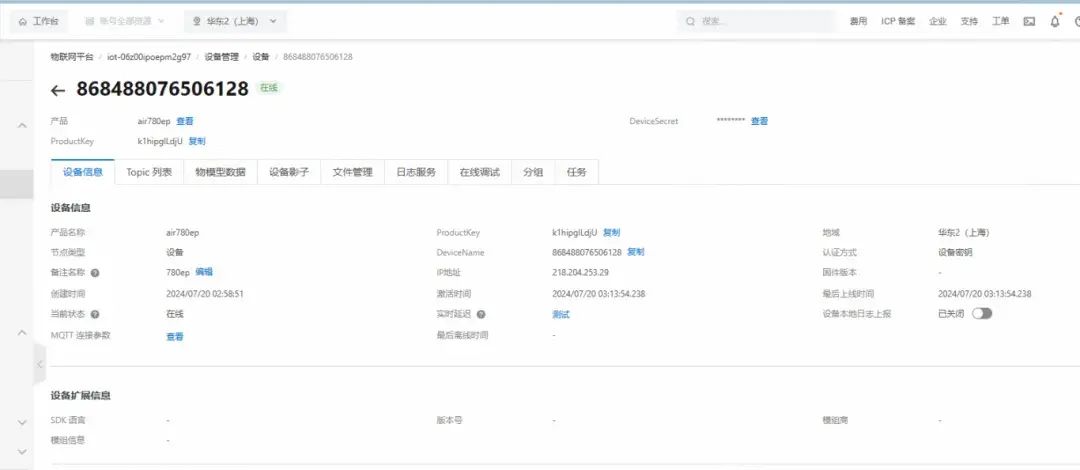This screenshot has width=1080, height=470.
Task: Click the 设备扩展信息 section heading
Action: click(81, 396)
